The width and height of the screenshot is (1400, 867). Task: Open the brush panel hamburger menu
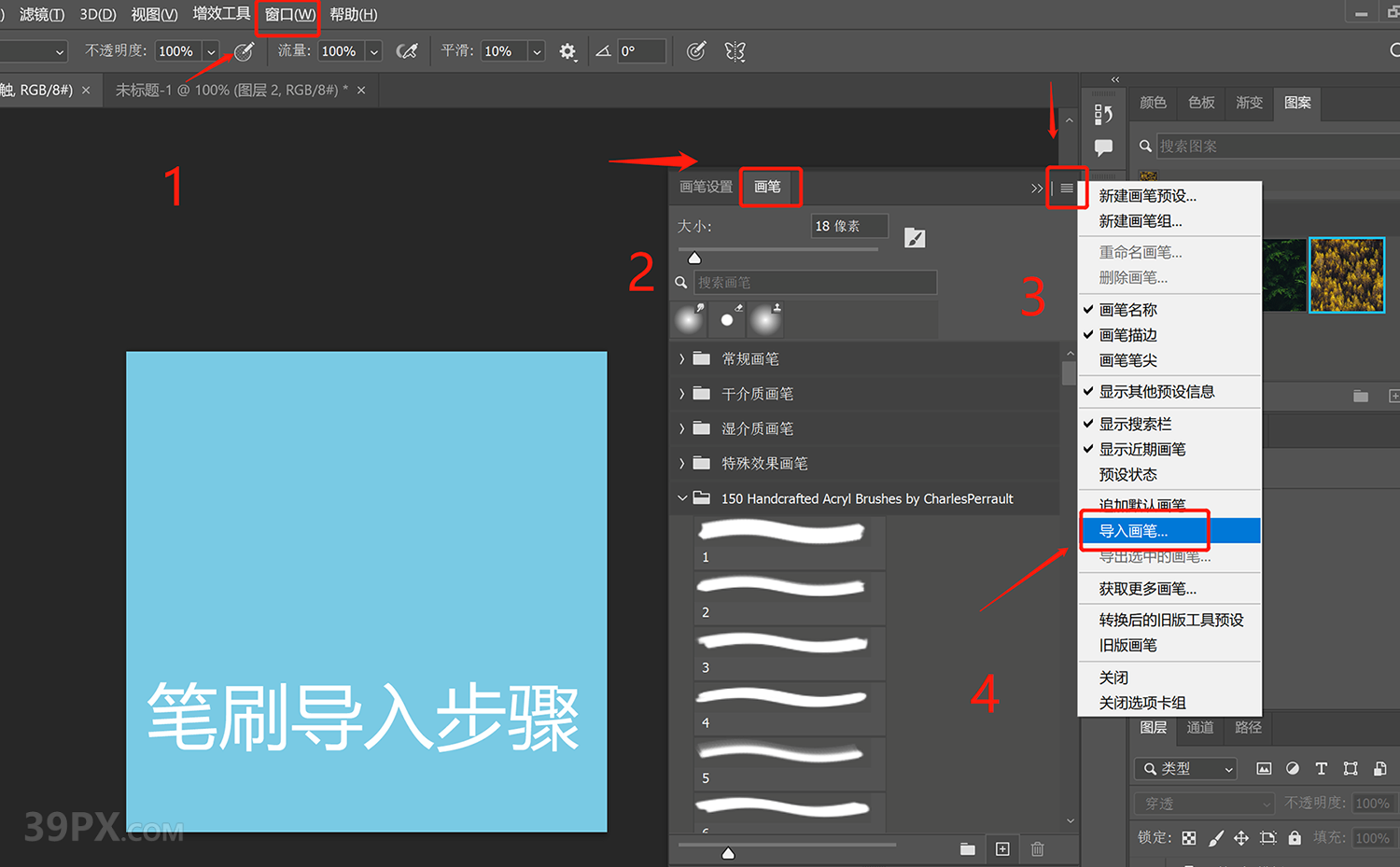(x=1067, y=188)
